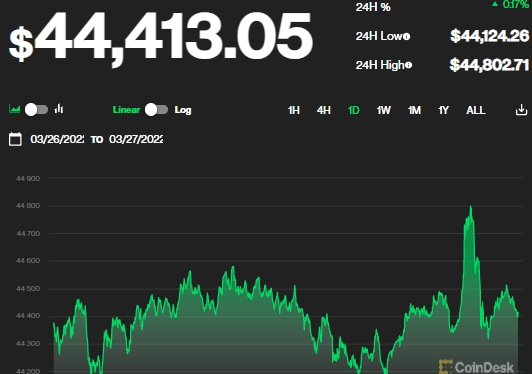Image resolution: width=532 pixels, height=374 pixels.
Task: Click the 24H Low info icon
Action: (x=406, y=36)
